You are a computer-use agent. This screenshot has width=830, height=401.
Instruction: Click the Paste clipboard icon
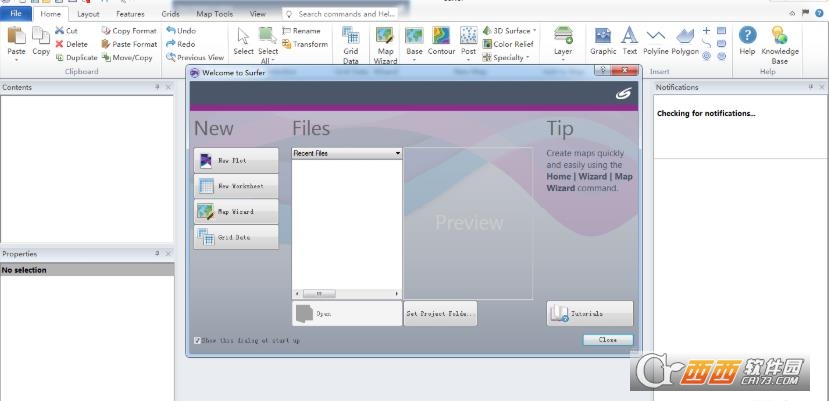point(16,36)
